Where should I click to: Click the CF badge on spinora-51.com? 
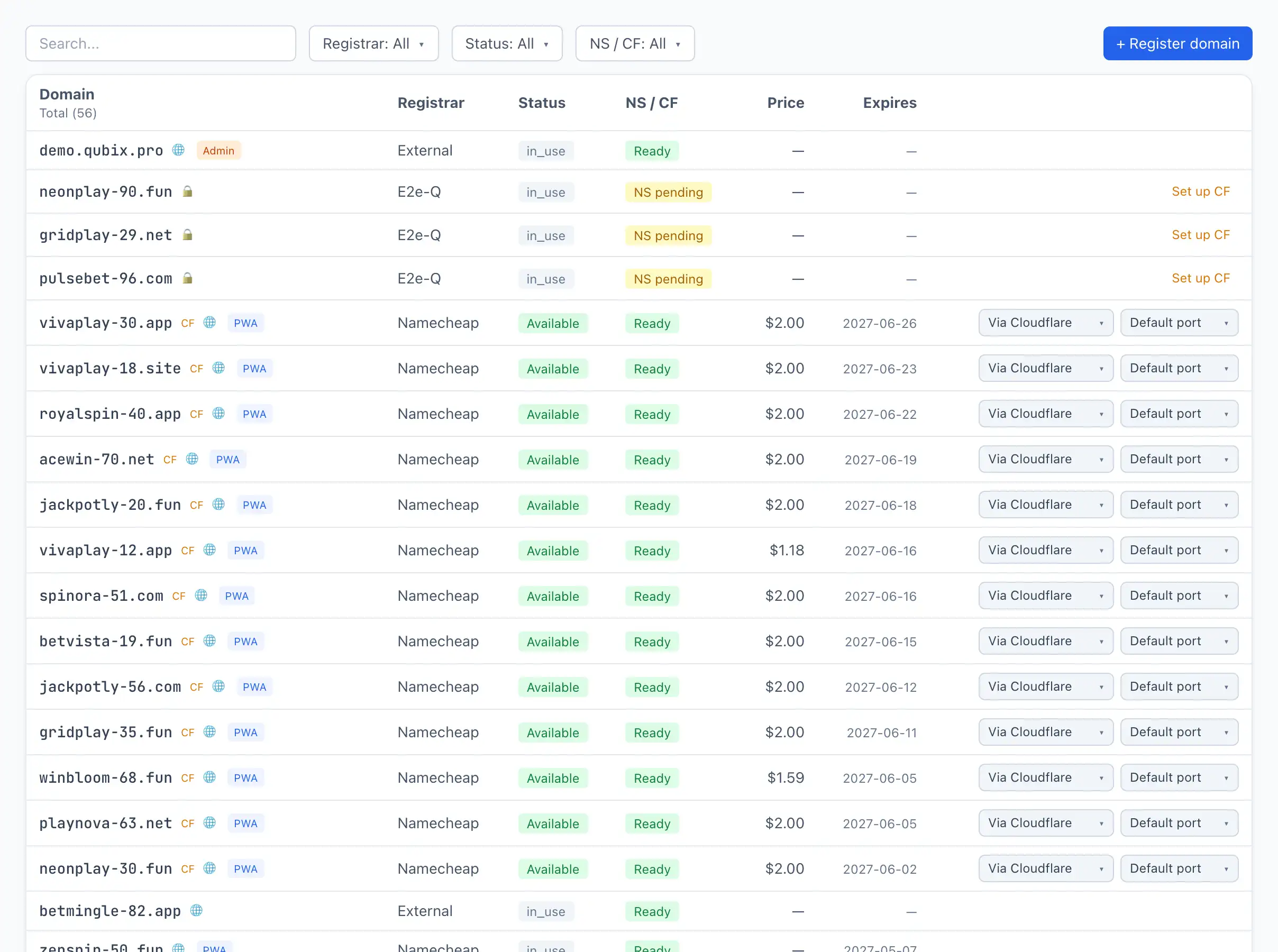179,596
